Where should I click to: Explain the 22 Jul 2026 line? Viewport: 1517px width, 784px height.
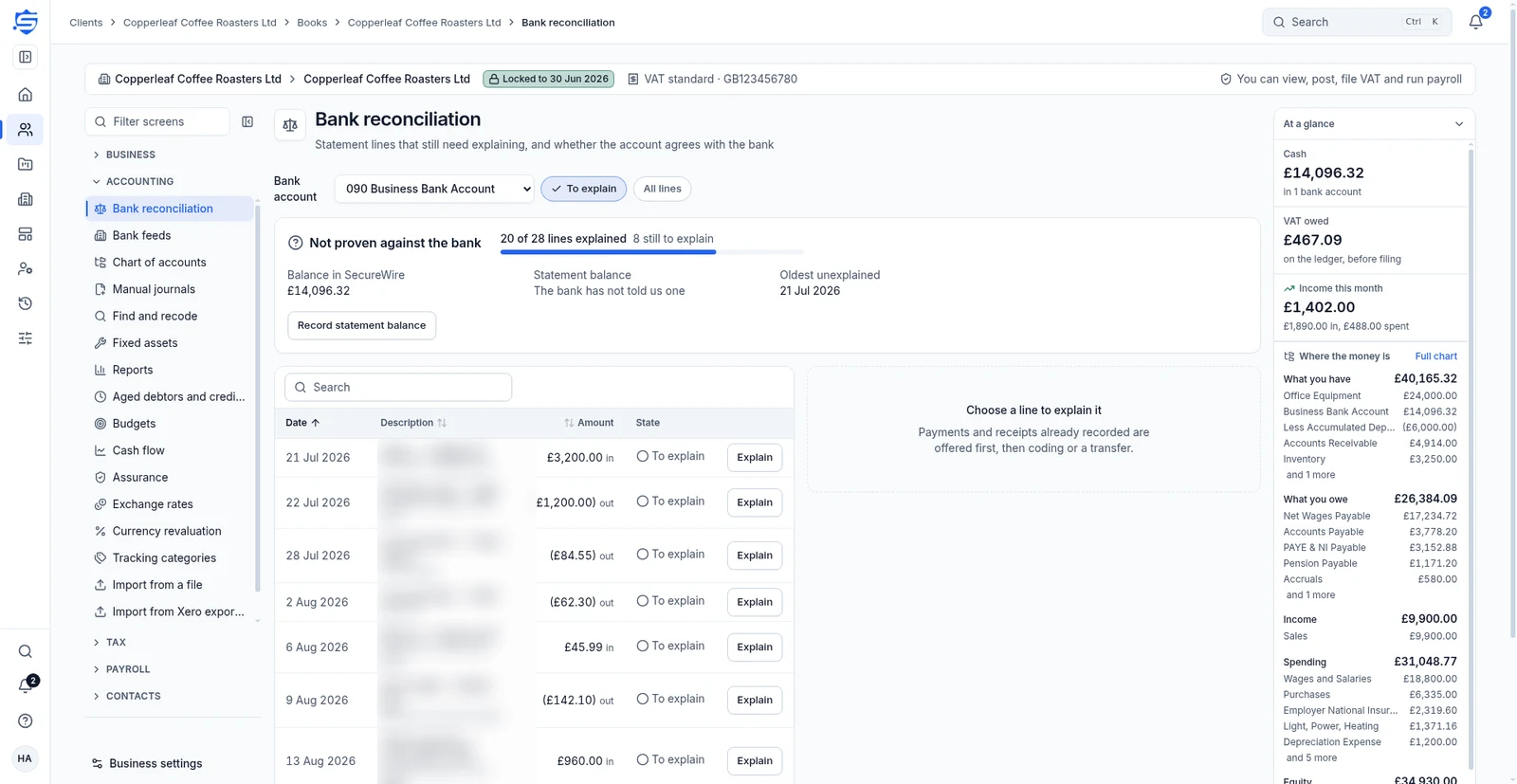[755, 502]
